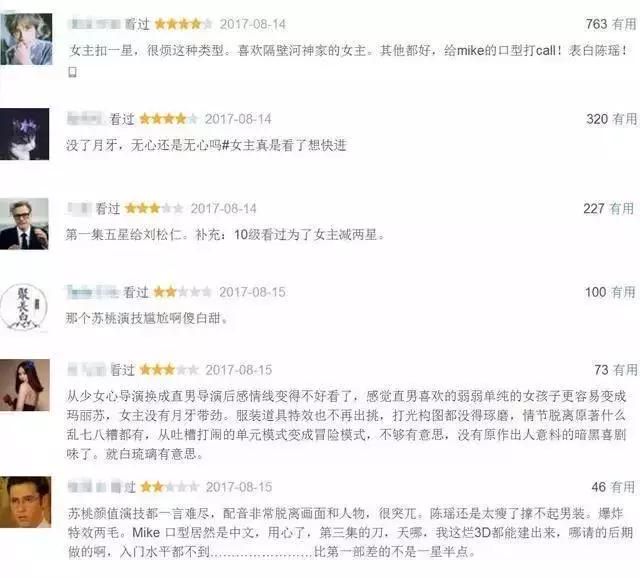Click date 2017-08-15 on the 73 有用 review
This screenshot has width=640, height=578.
point(239,370)
